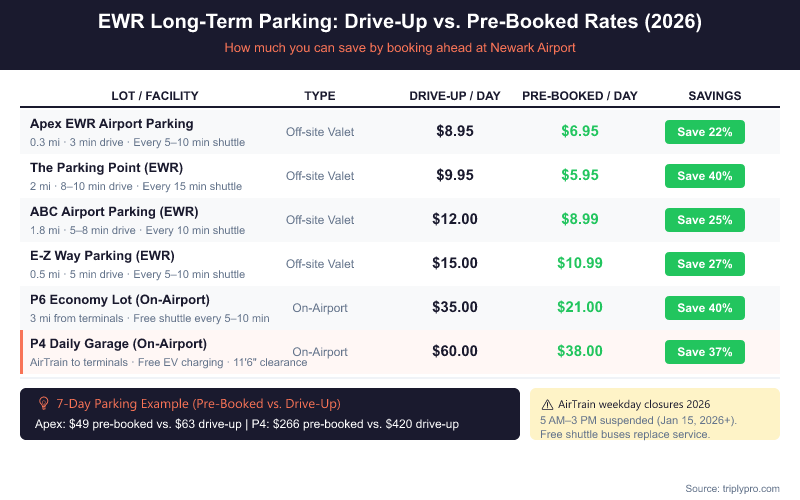Screen dimensions: 800x500
Task: Click the LOT / FACILITY column header
Action: (x=155, y=96)
